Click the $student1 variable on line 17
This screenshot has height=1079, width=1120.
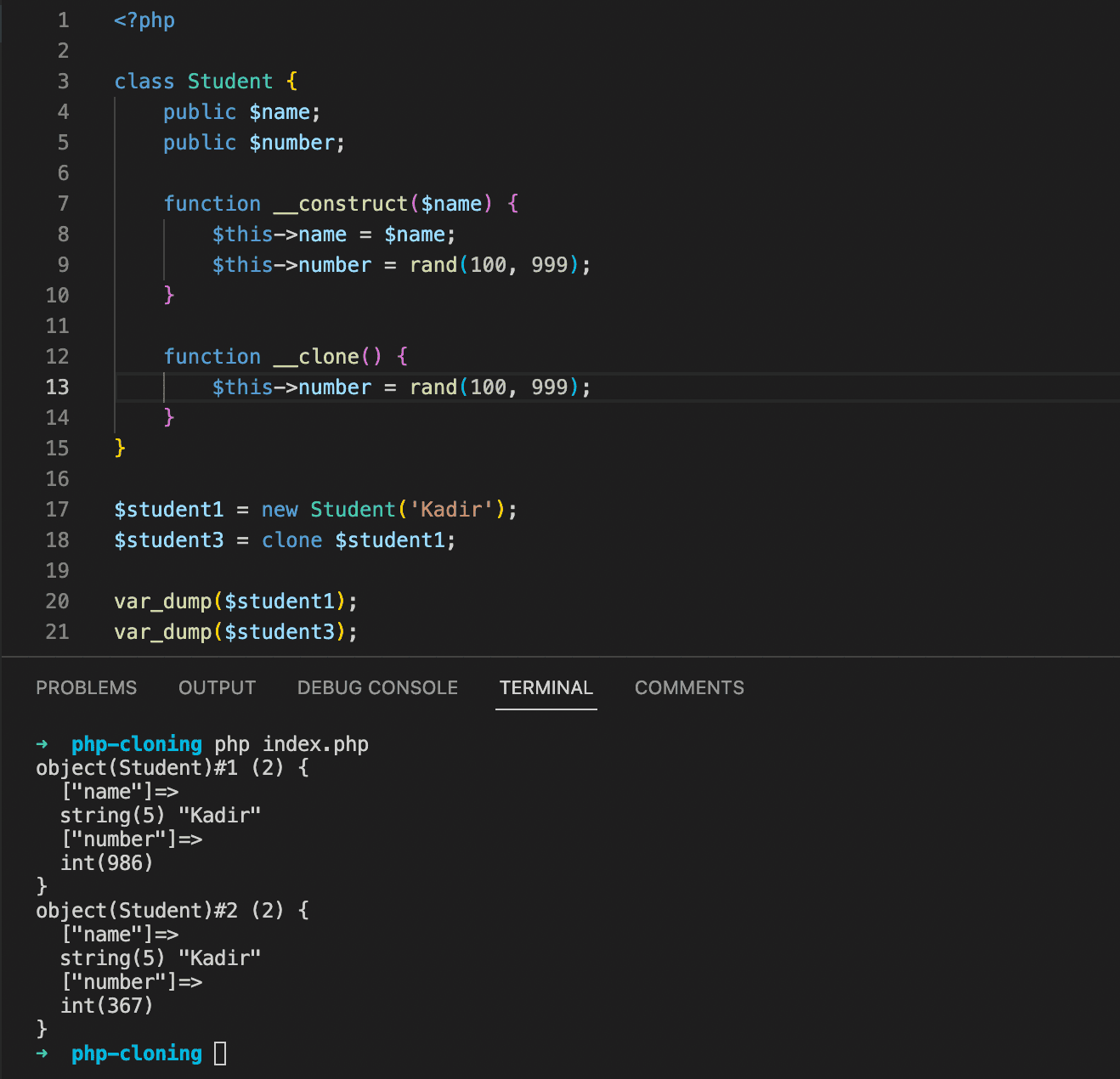click(168, 509)
